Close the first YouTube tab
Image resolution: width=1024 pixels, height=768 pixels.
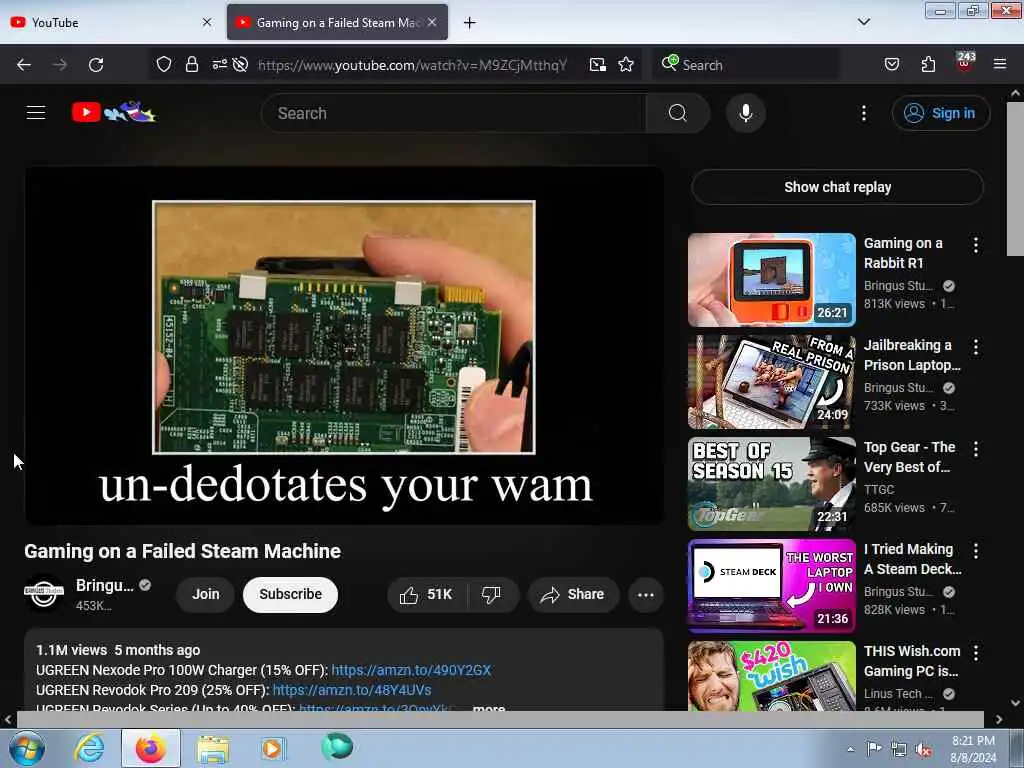pos(207,22)
